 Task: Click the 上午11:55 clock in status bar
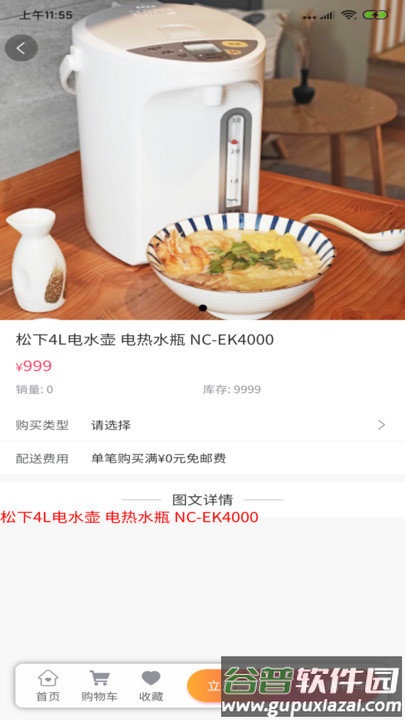[x=45, y=15]
